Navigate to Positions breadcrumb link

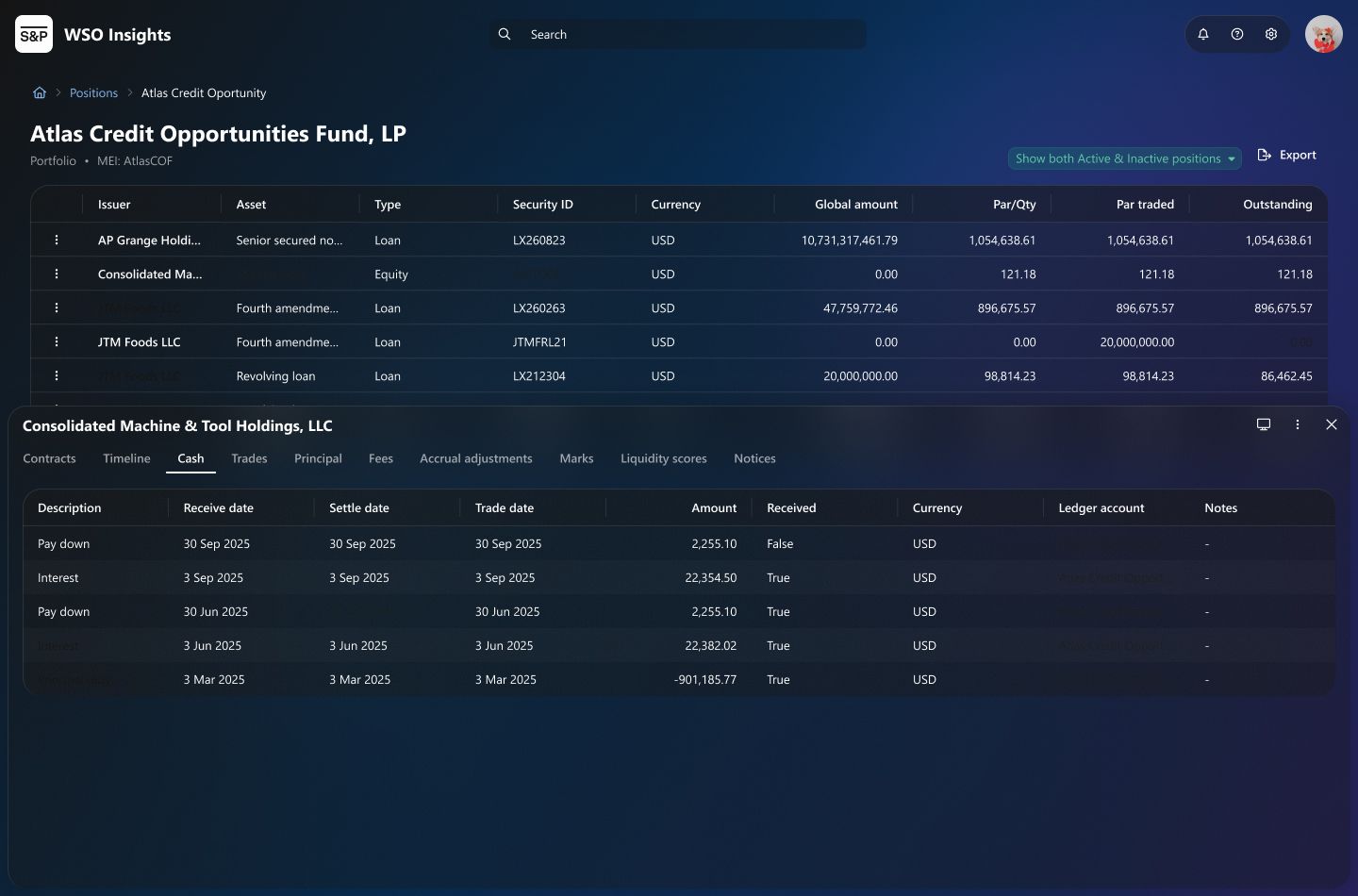point(93,92)
